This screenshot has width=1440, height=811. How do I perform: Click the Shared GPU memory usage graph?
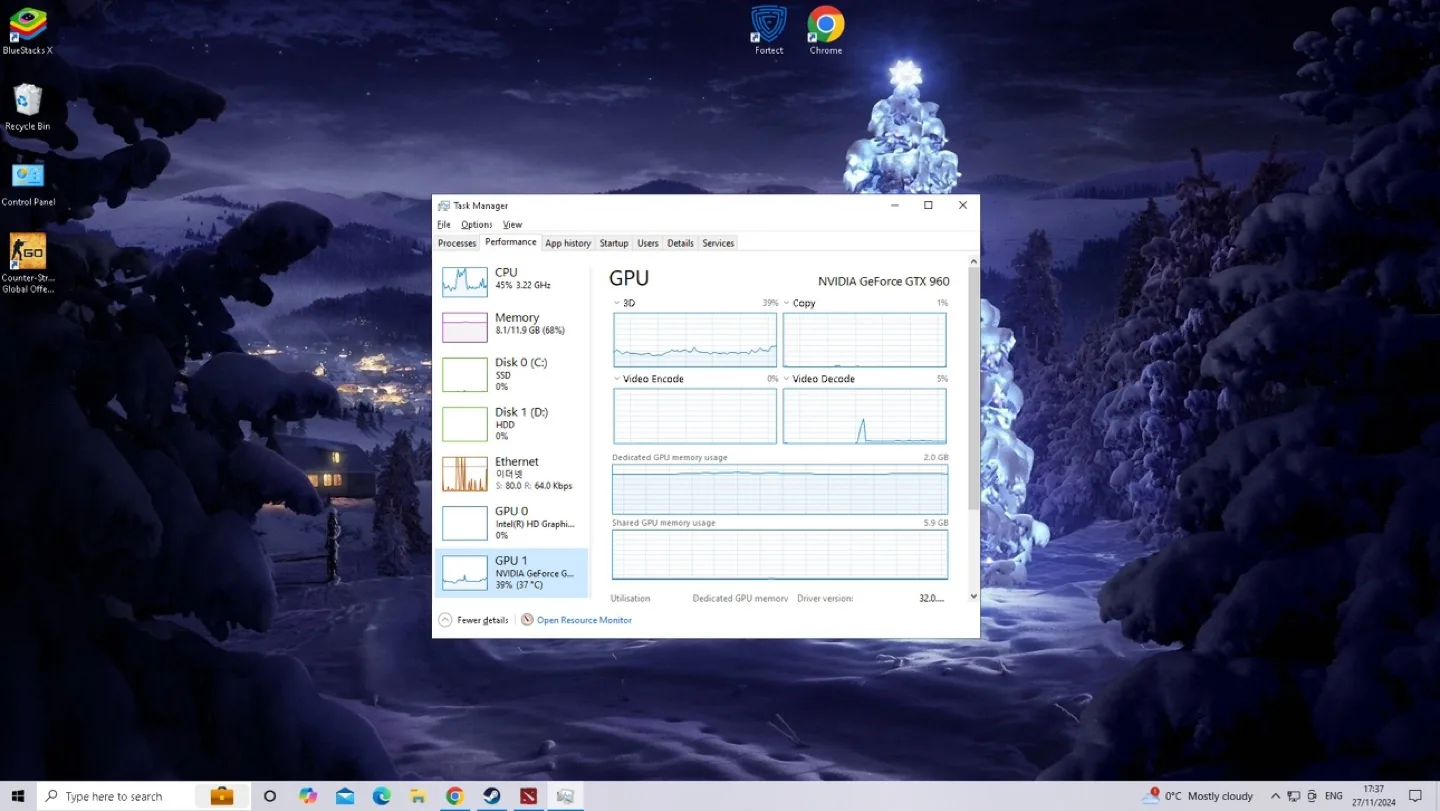(779, 555)
